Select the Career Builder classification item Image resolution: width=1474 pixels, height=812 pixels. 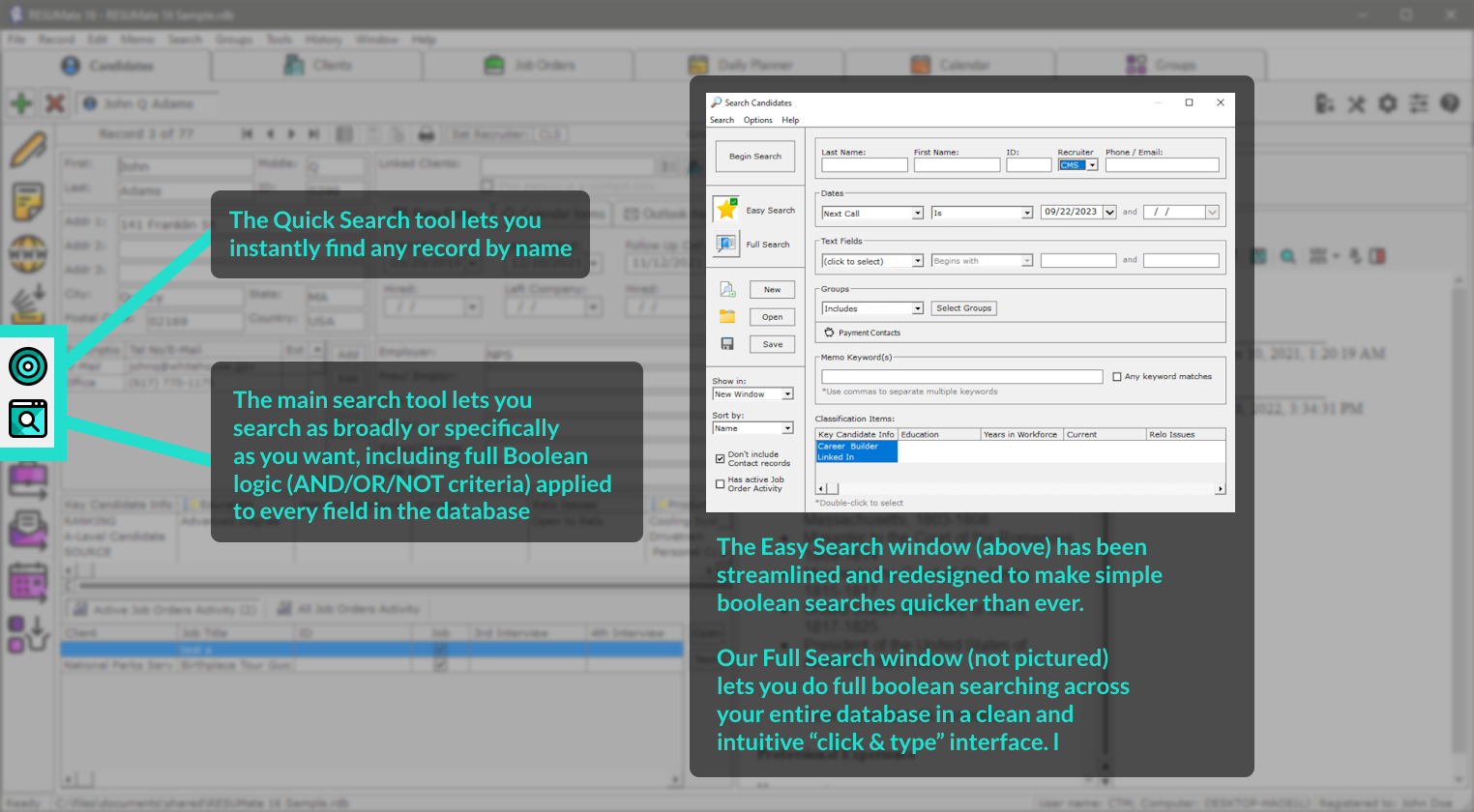(857, 447)
